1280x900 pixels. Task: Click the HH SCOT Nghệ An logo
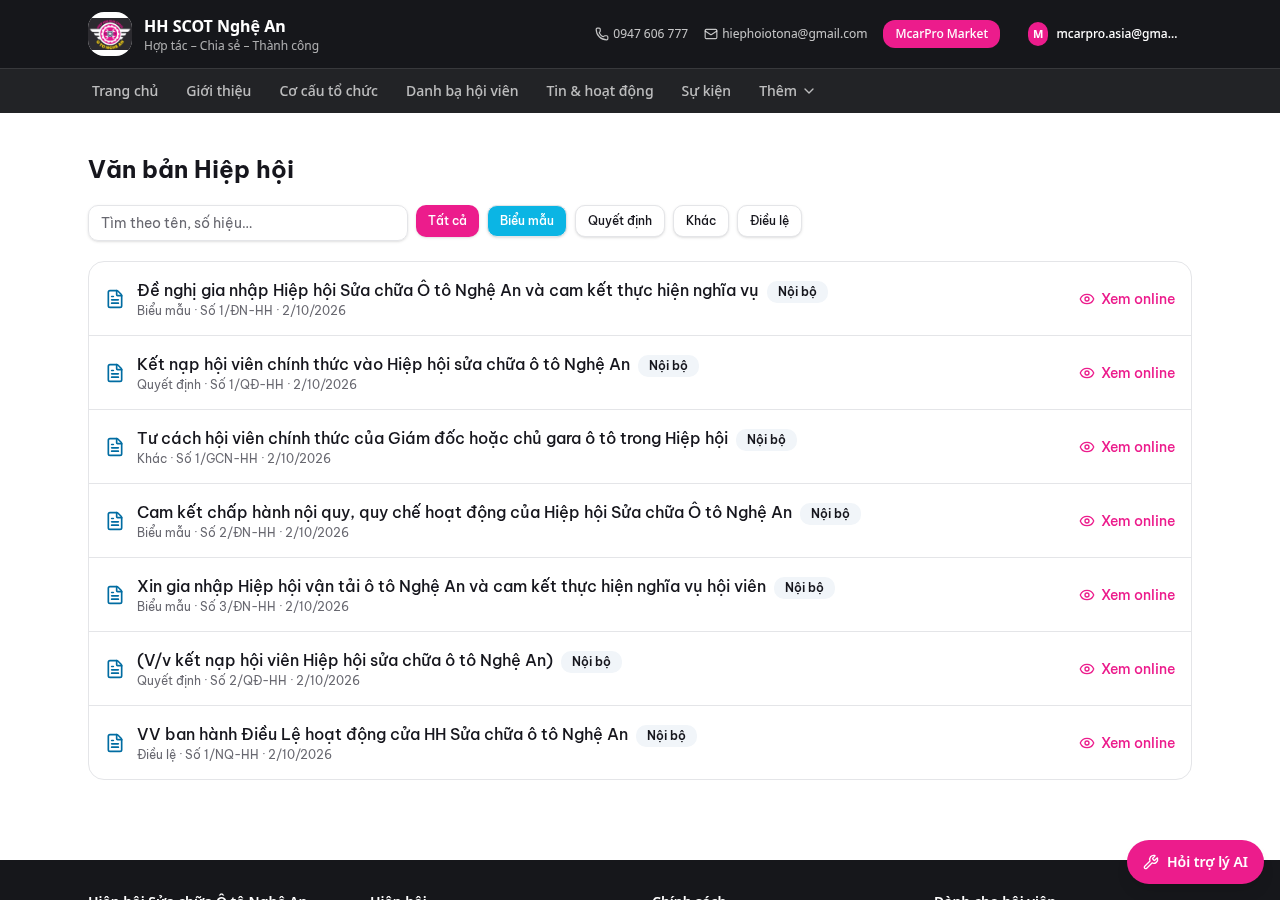(110, 34)
